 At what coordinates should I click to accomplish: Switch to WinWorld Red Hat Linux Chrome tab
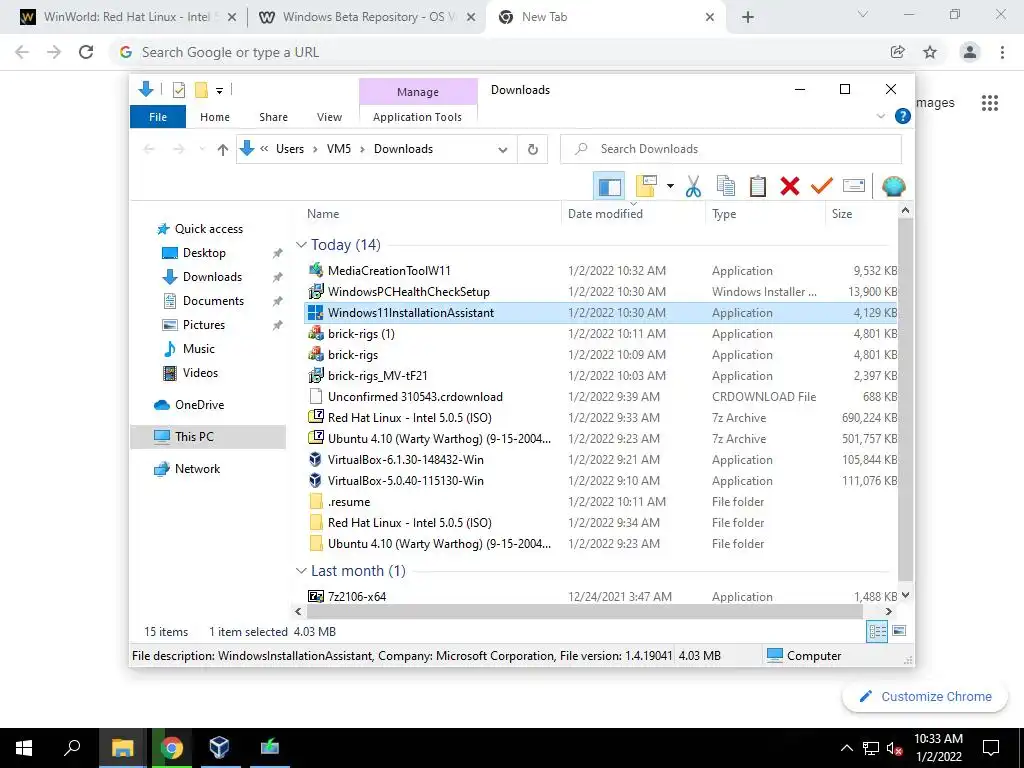tap(127, 17)
